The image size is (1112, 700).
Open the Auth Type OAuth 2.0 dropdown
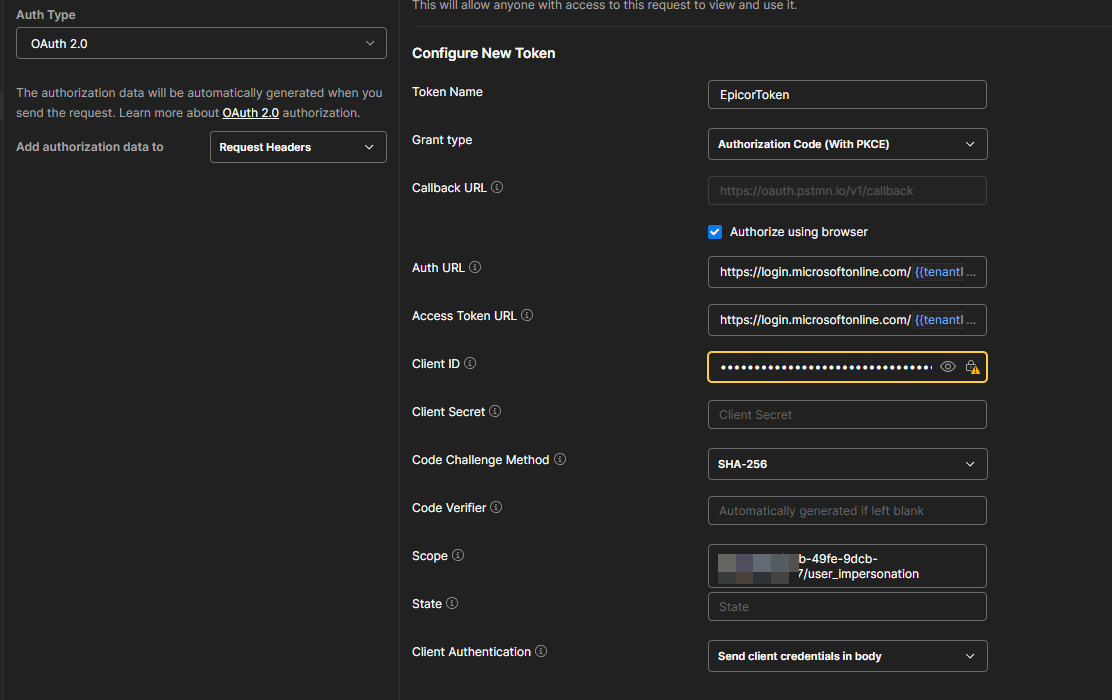pyautogui.click(x=201, y=43)
